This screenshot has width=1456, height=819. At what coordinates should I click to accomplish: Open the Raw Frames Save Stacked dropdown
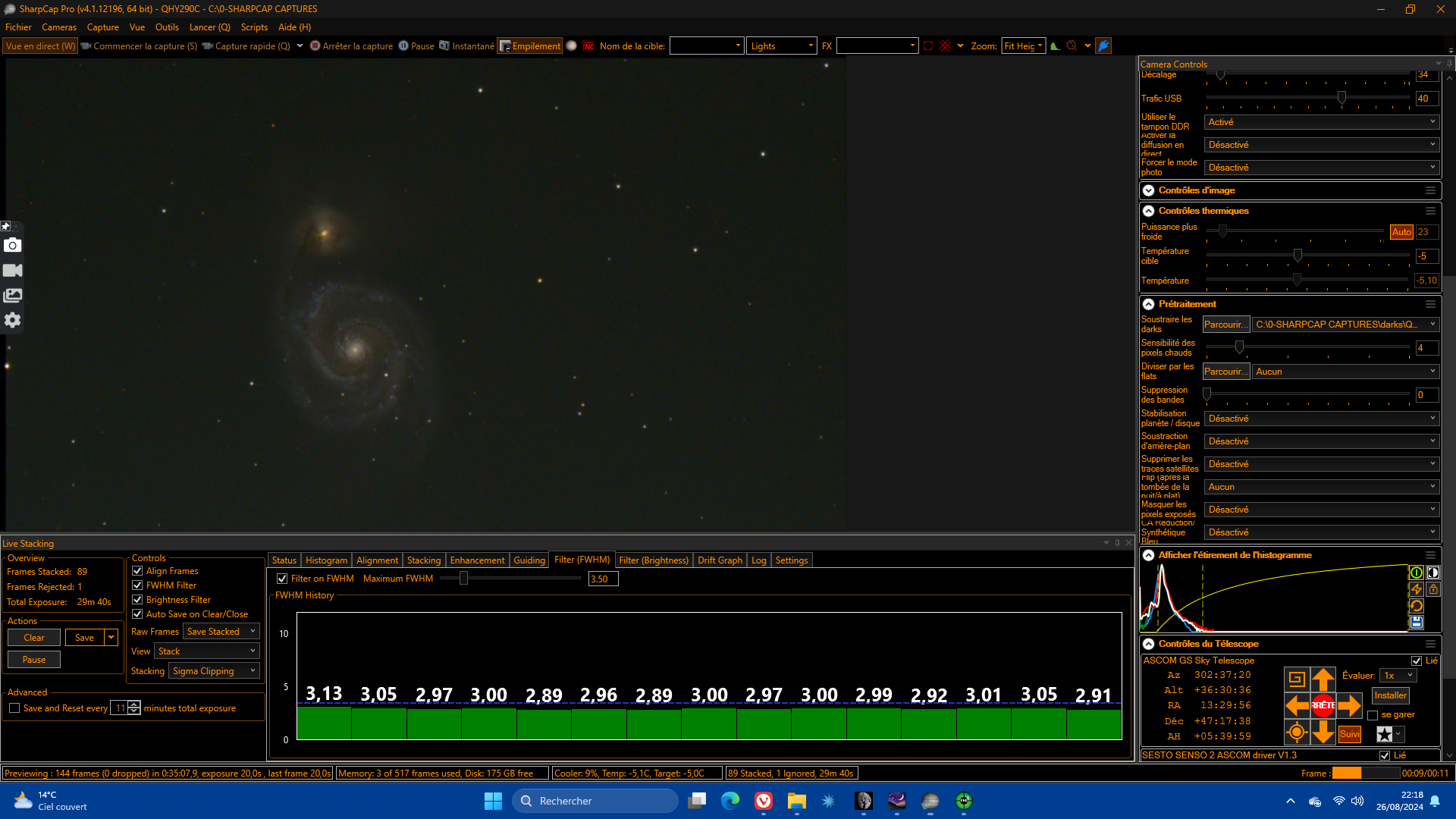pos(221,632)
